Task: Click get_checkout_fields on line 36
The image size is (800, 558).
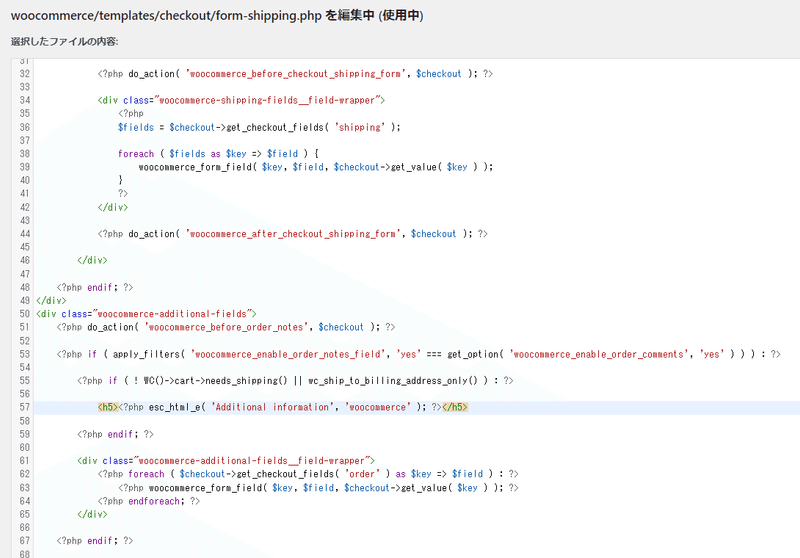Action: pyautogui.click(x=274, y=127)
